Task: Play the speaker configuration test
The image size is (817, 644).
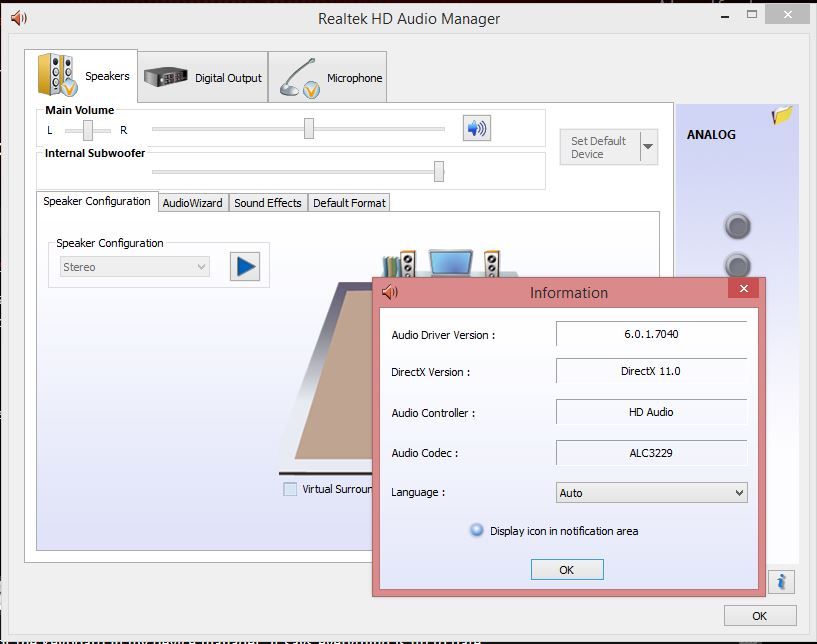Action: (245, 267)
